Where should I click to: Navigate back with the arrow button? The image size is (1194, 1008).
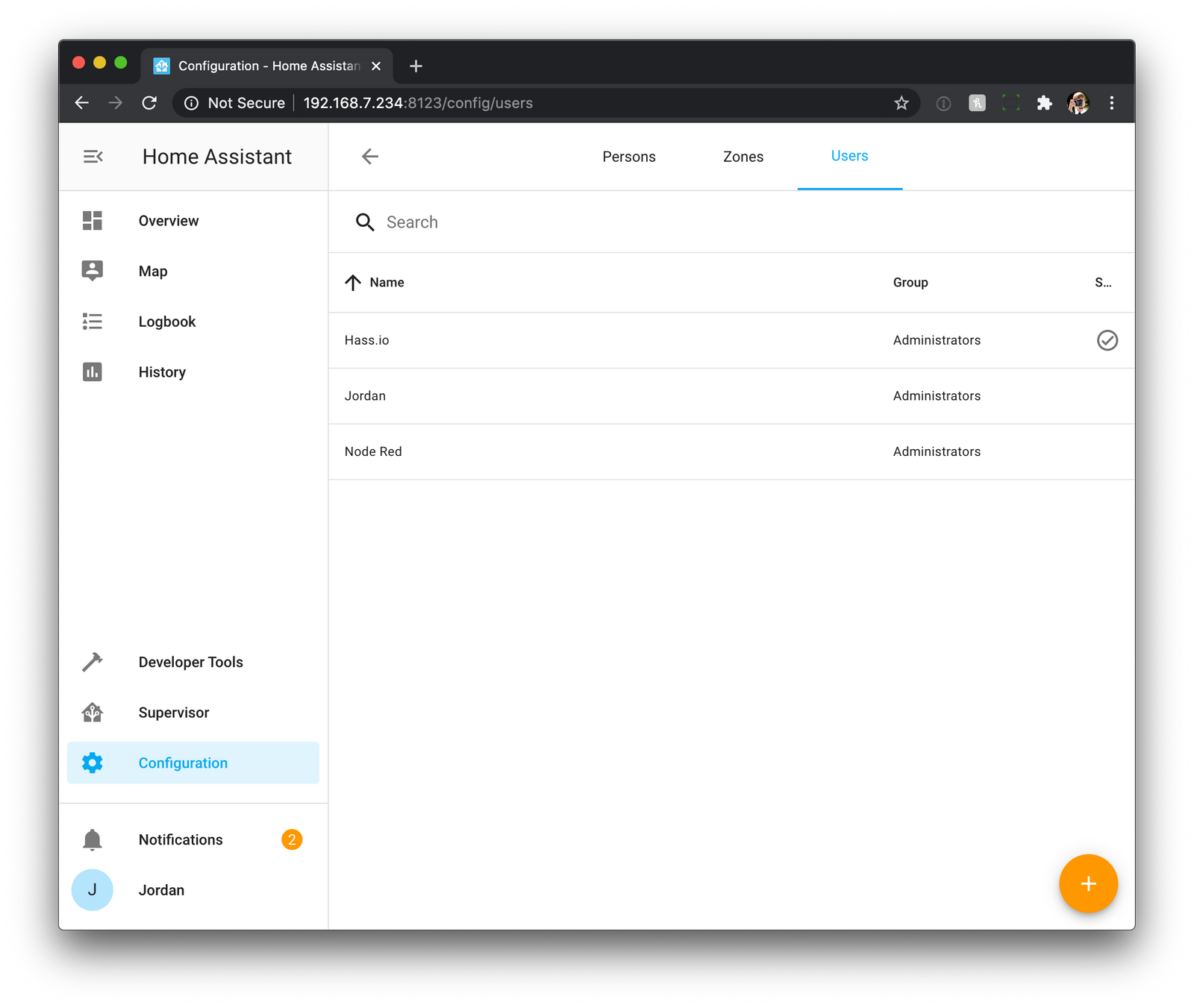point(369,157)
